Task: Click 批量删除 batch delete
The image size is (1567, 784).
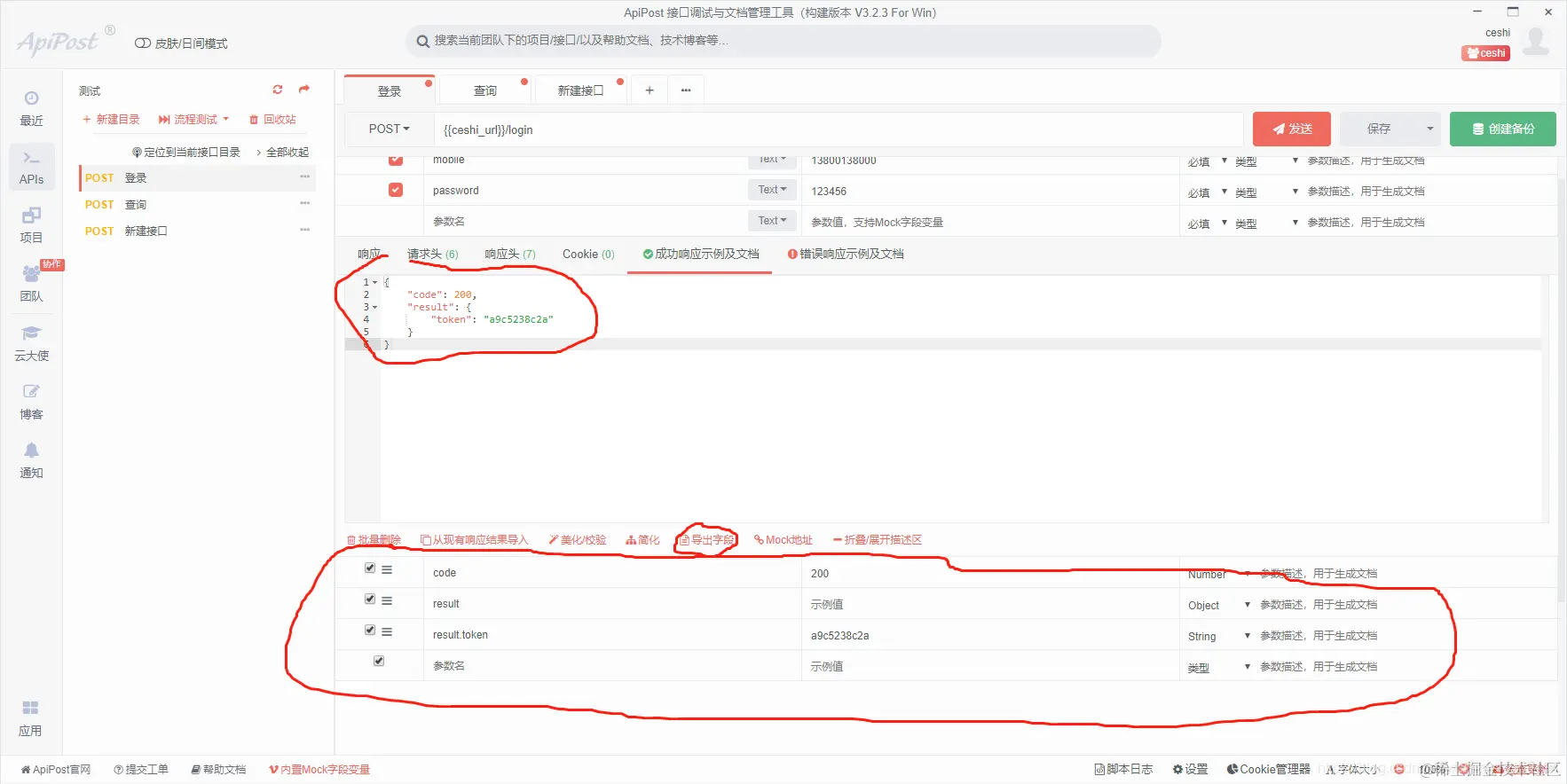Action: 374,540
